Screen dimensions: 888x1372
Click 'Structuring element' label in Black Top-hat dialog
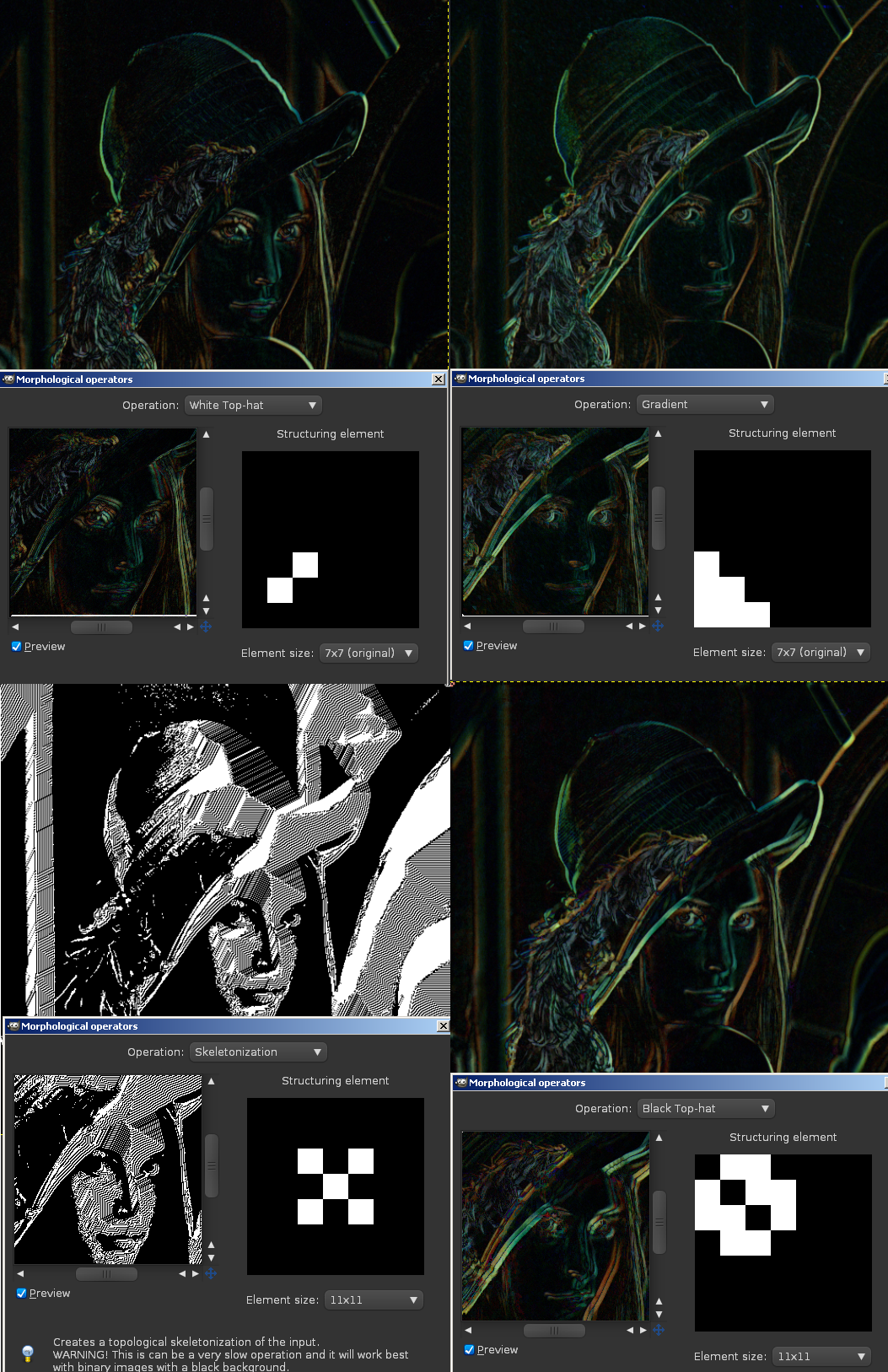[783, 1138]
